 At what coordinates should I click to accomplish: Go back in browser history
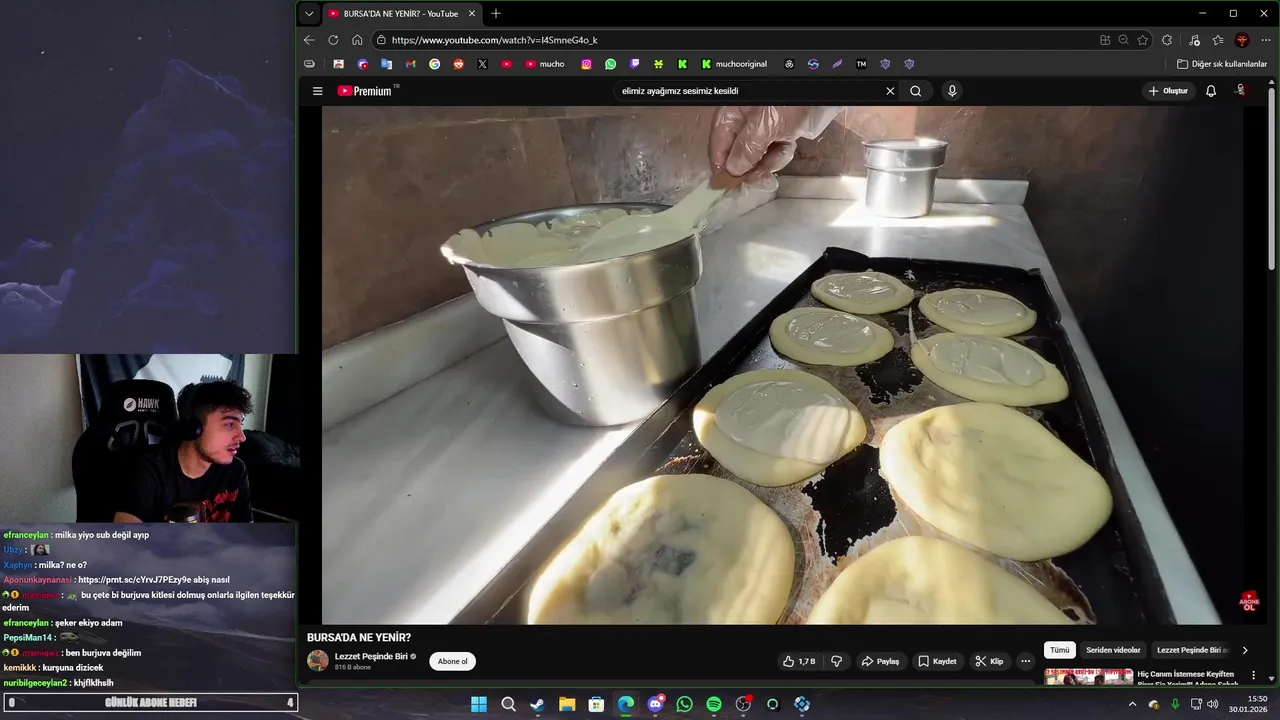pos(309,40)
